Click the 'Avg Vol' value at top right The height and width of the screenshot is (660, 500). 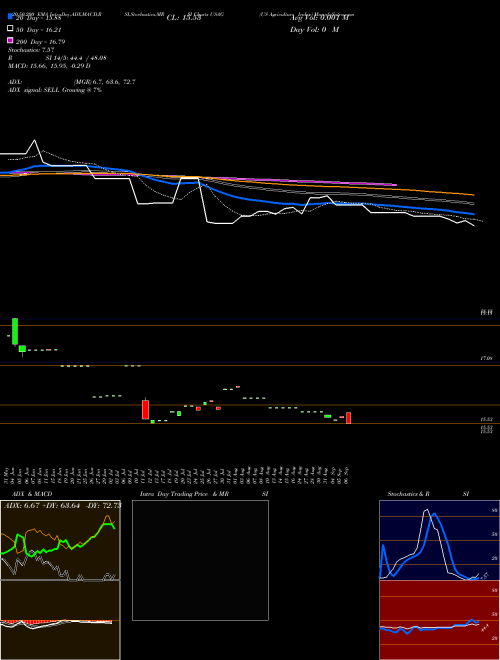pyautogui.click(x=319, y=18)
